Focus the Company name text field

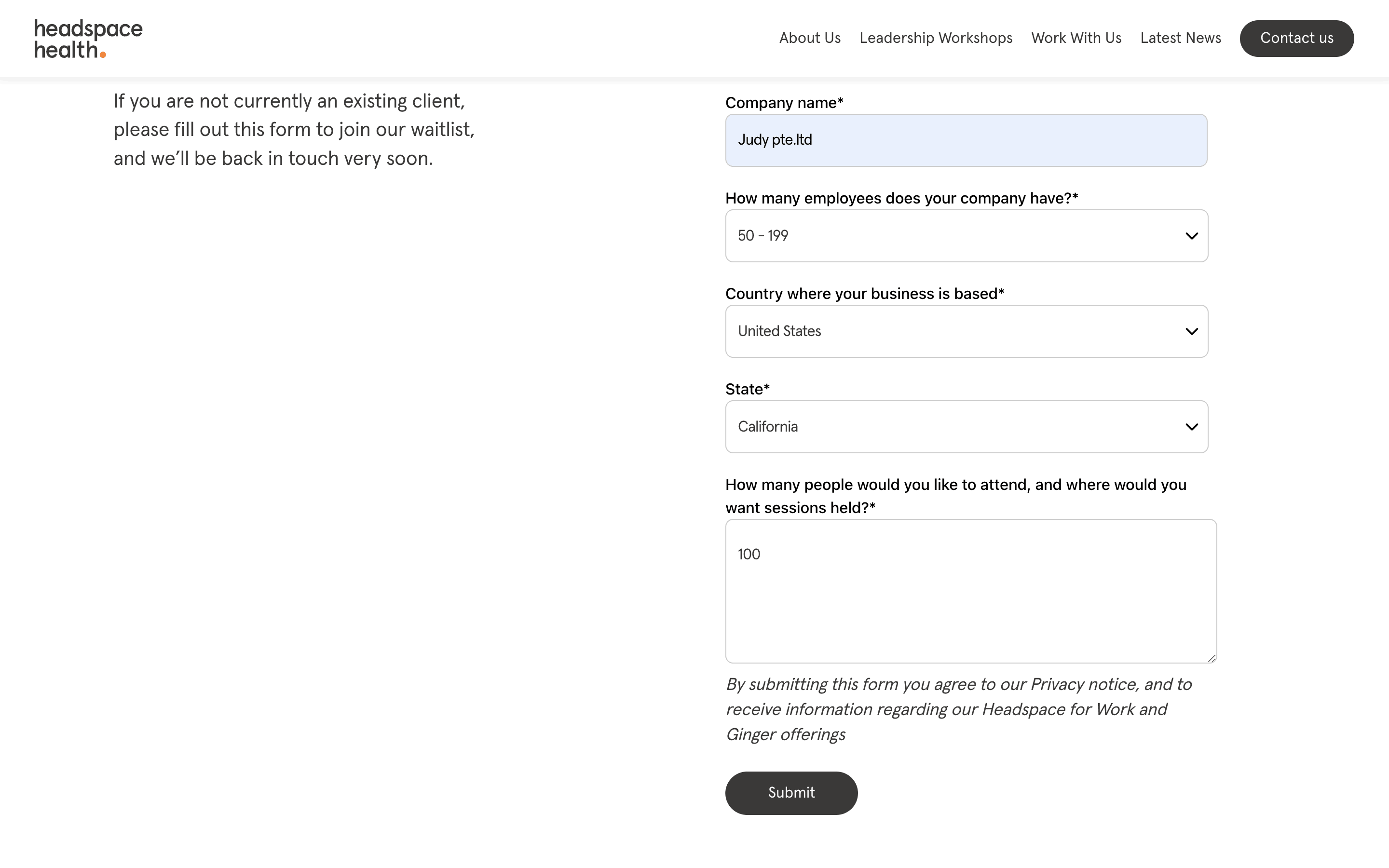[966, 140]
